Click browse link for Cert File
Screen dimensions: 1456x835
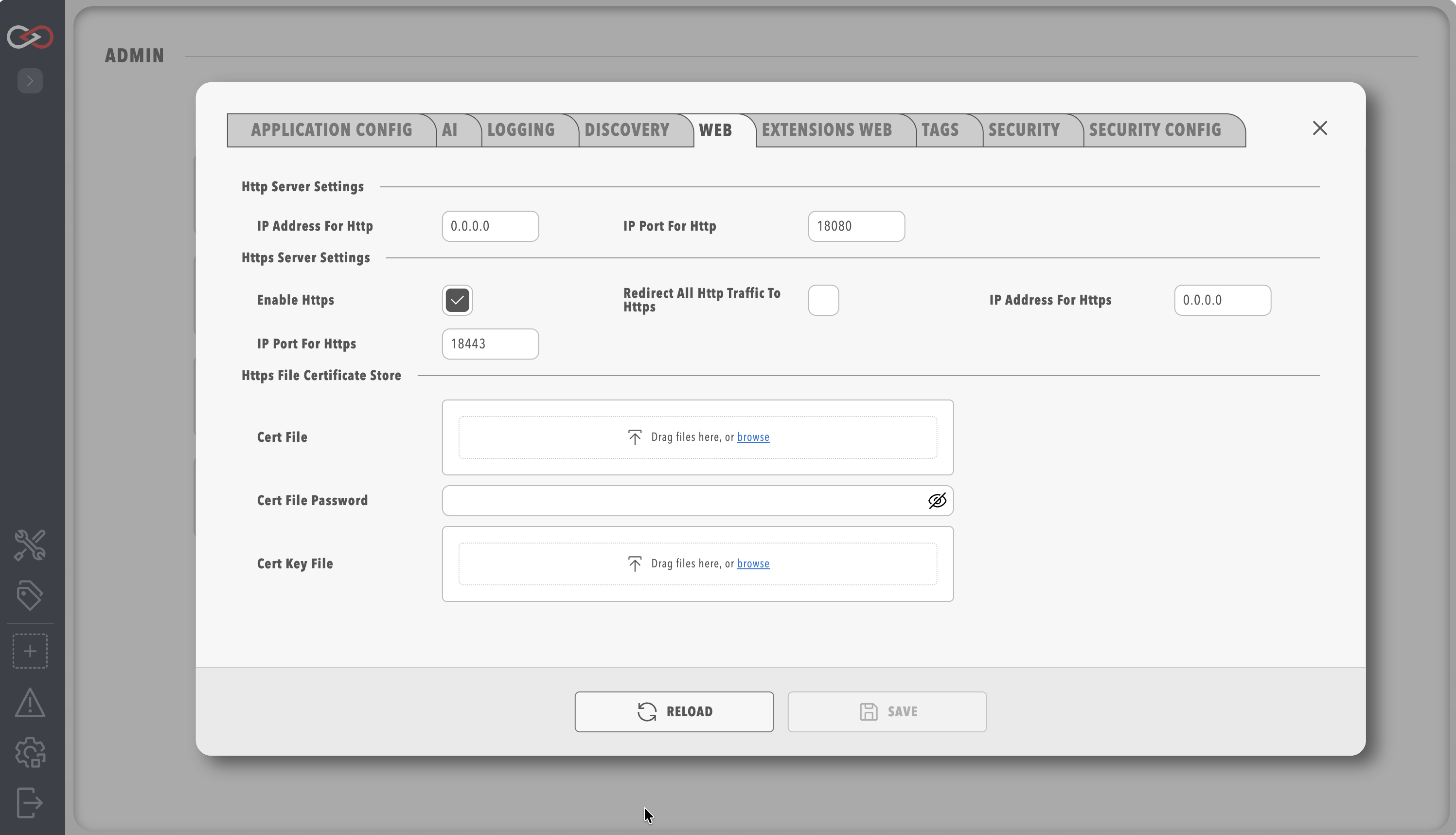(753, 437)
